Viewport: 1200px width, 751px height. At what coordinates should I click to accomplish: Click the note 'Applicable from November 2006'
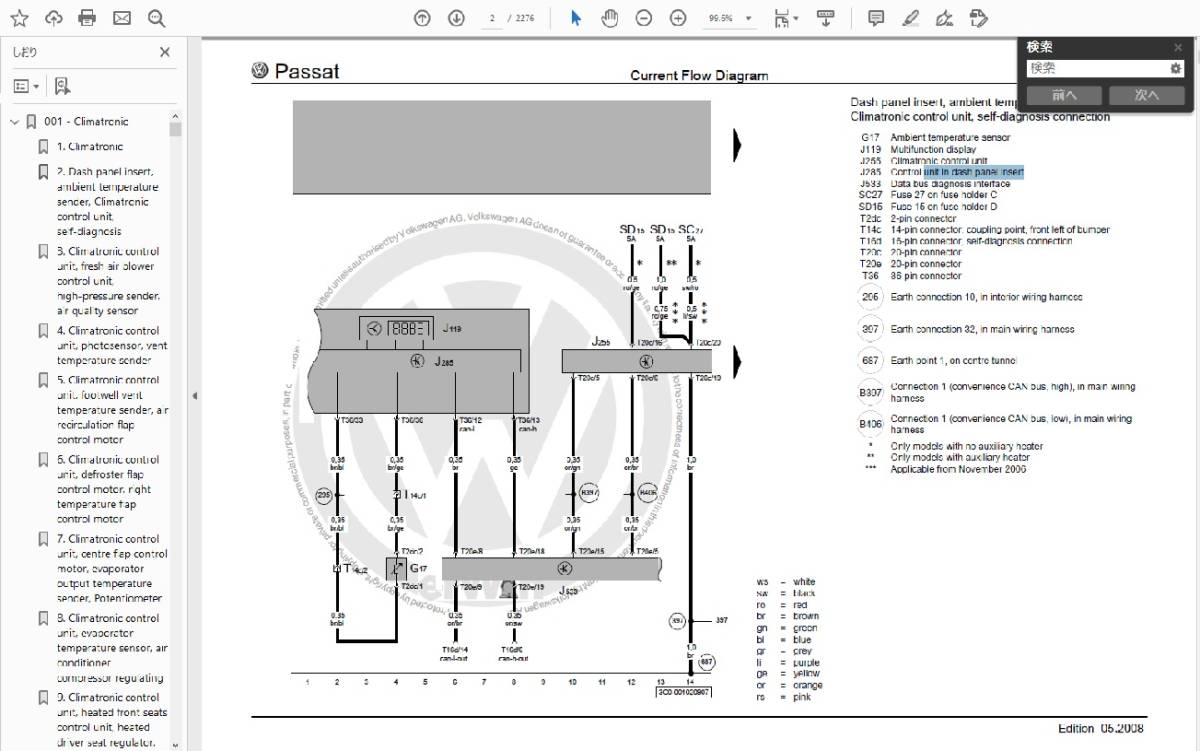[958, 469]
